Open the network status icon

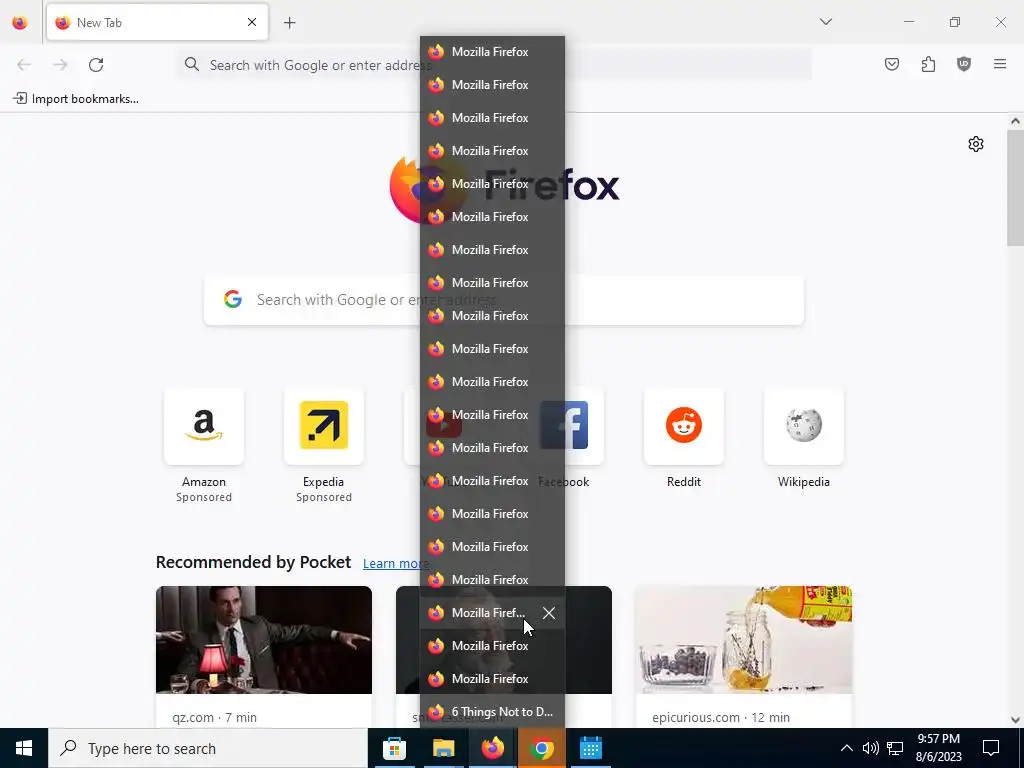pyautogui.click(x=895, y=748)
